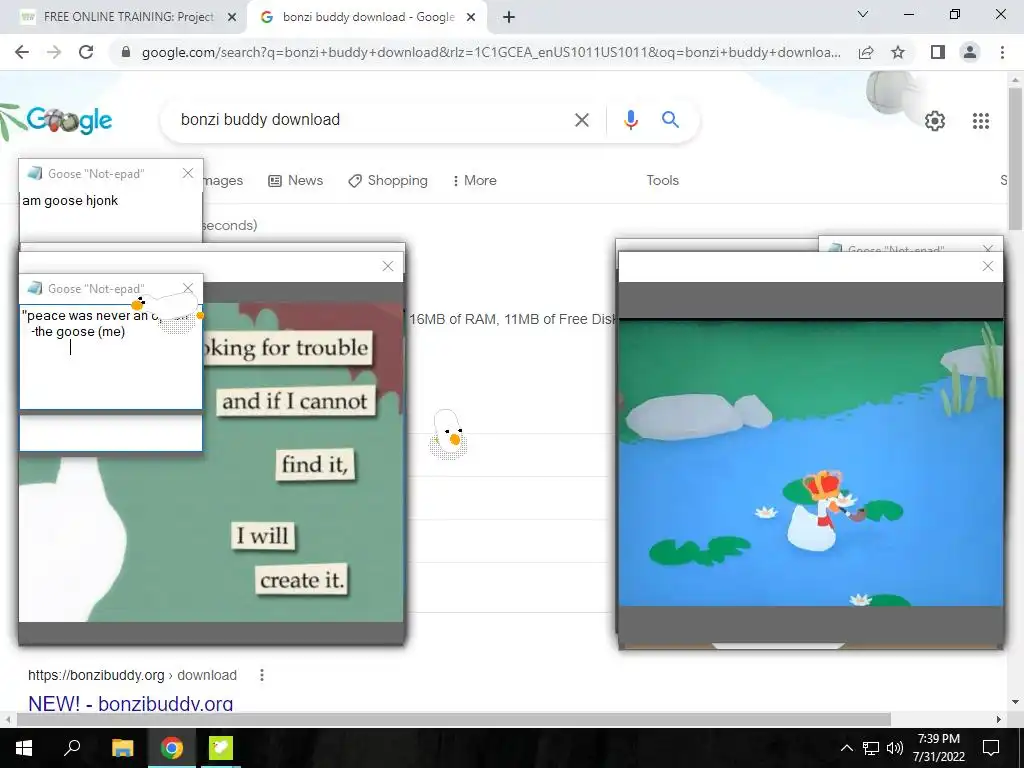Close the crowned goose pond image window
The image size is (1024, 768).
987,266
